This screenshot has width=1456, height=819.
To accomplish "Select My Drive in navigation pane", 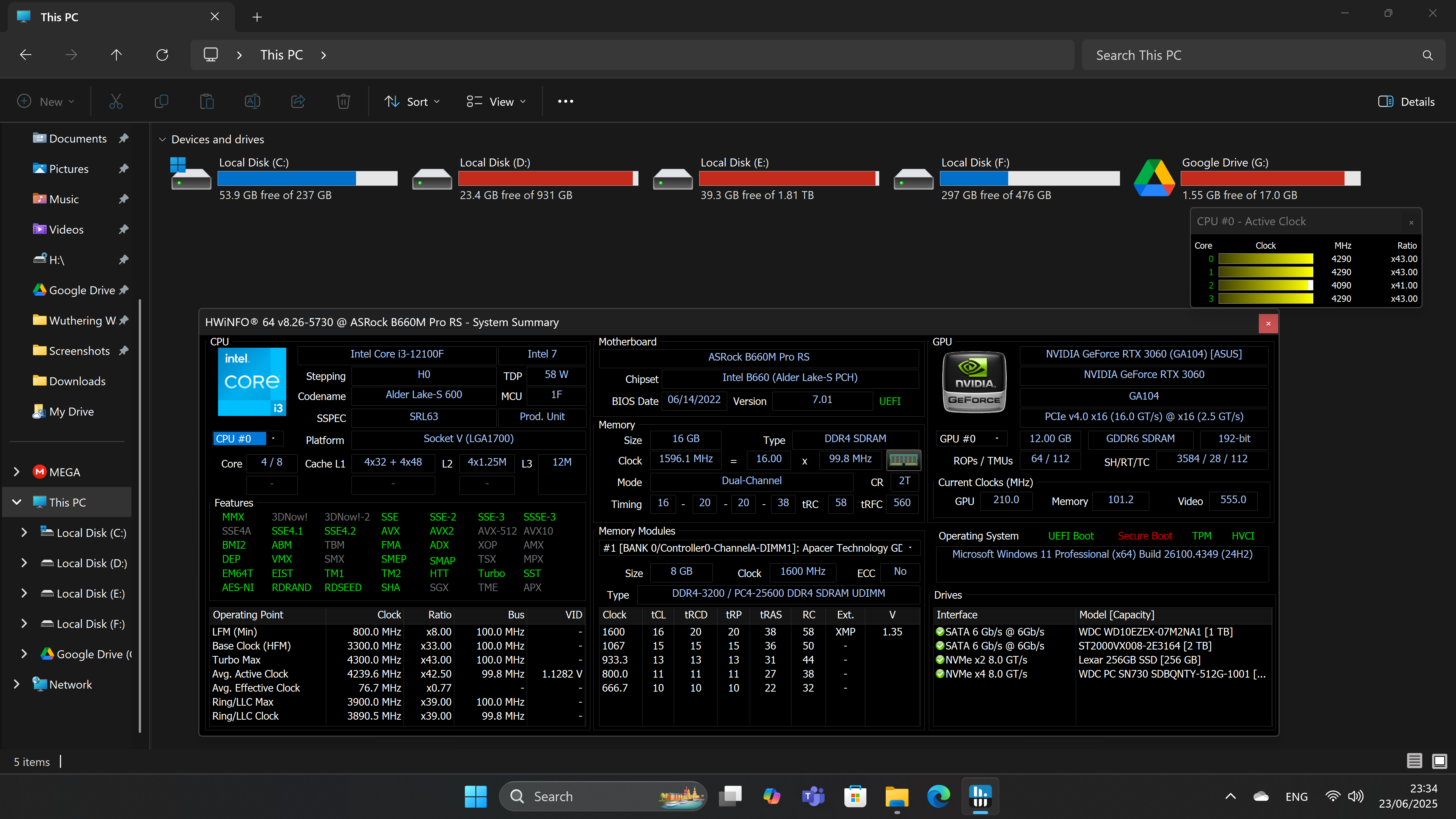I will (x=71, y=411).
